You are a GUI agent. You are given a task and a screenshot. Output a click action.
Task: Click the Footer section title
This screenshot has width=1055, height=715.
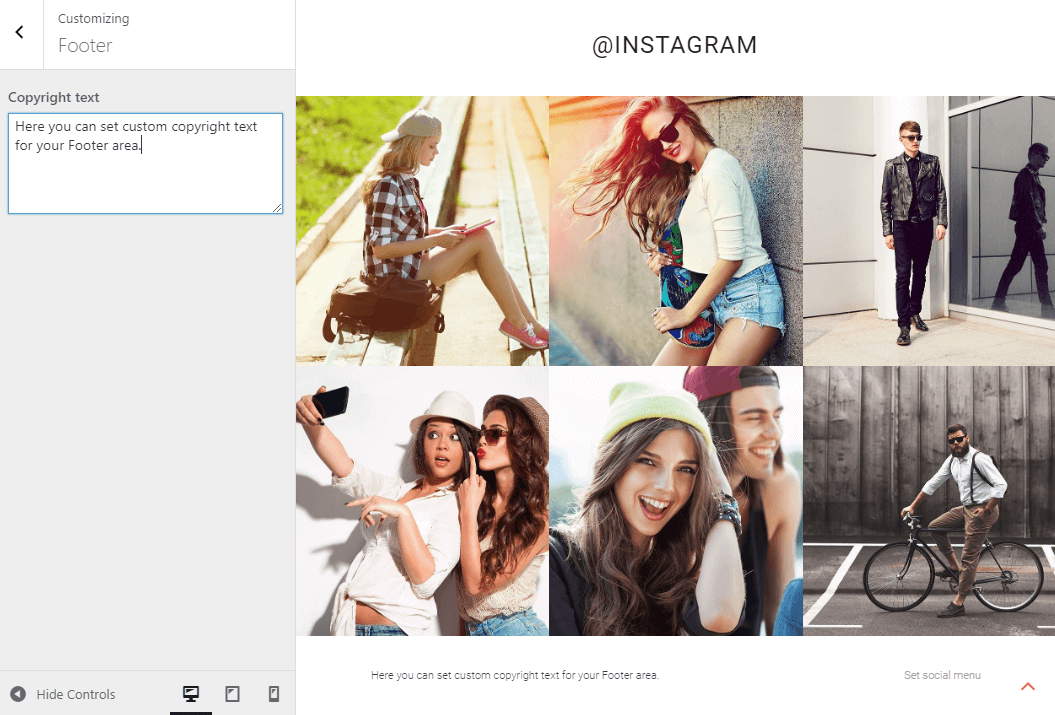pos(85,45)
